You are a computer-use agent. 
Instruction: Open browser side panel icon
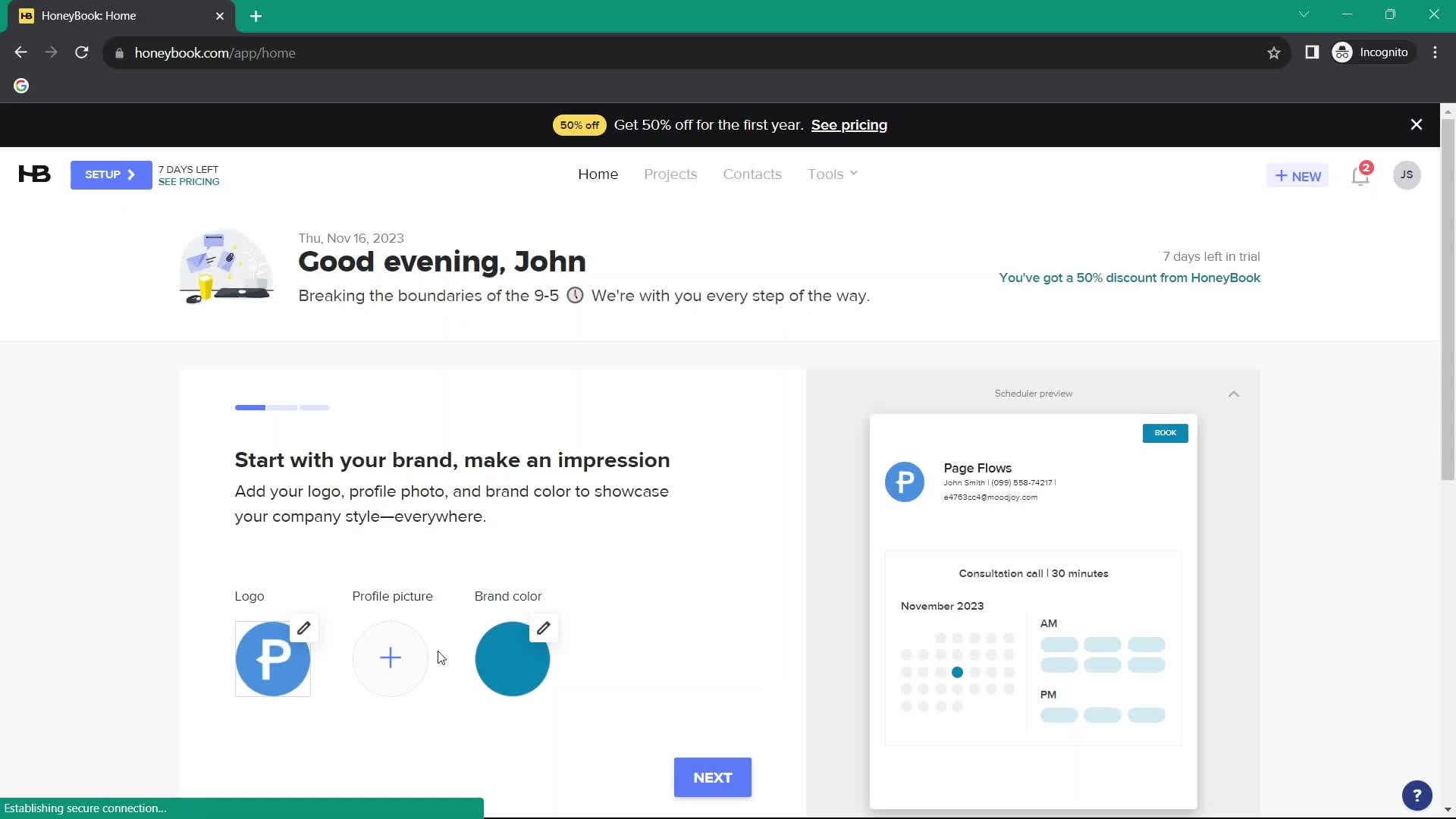1312,52
